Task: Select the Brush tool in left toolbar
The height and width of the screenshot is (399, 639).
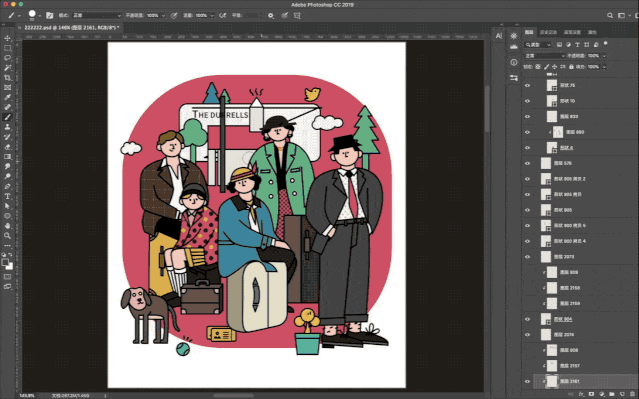Action: 7,117
